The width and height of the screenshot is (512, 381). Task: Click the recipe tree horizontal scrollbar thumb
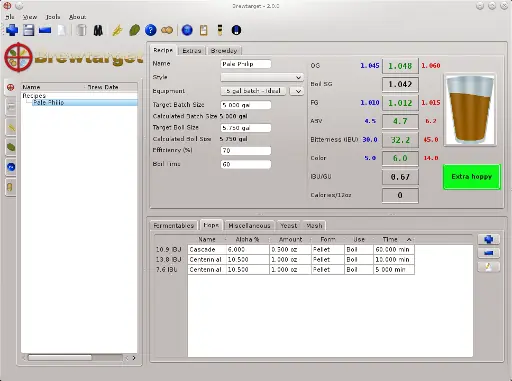tap(60, 358)
